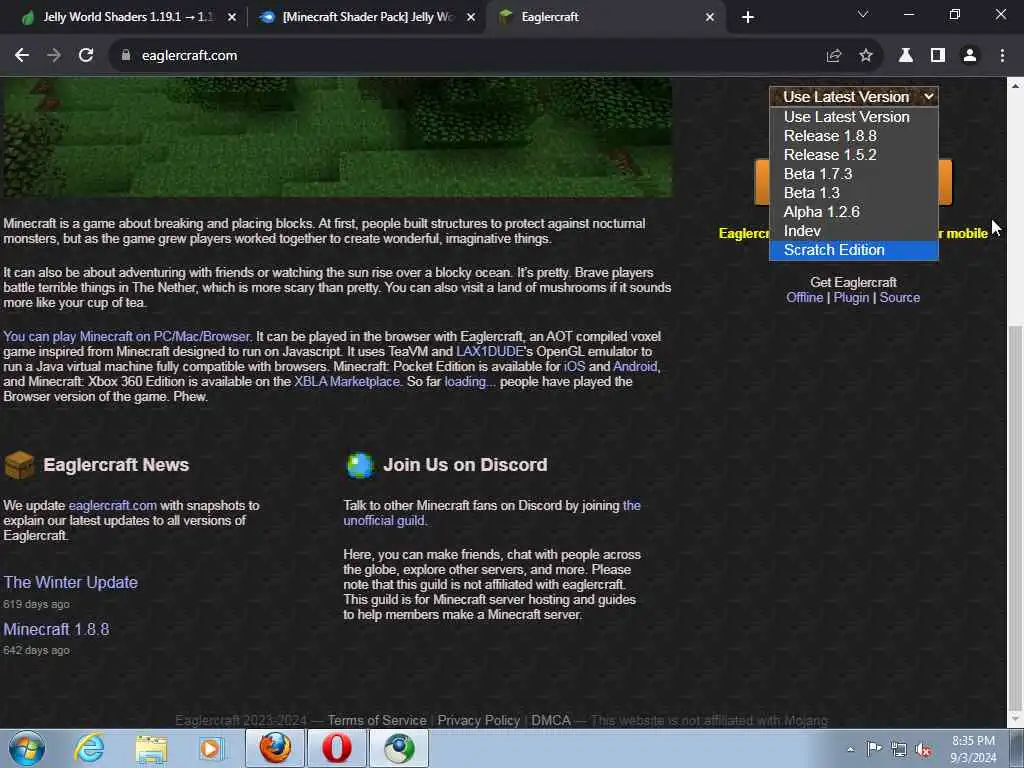Open a new tab with plus button
1024x768 pixels.
click(x=748, y=17)
